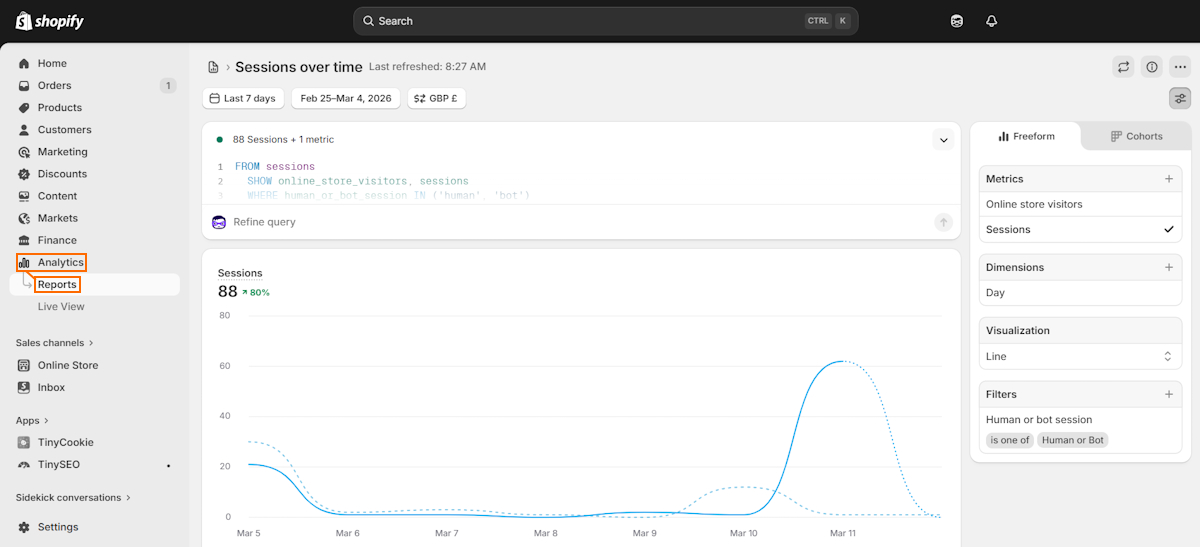Click the Sidekick icon beside Refine query

[219, 222]
